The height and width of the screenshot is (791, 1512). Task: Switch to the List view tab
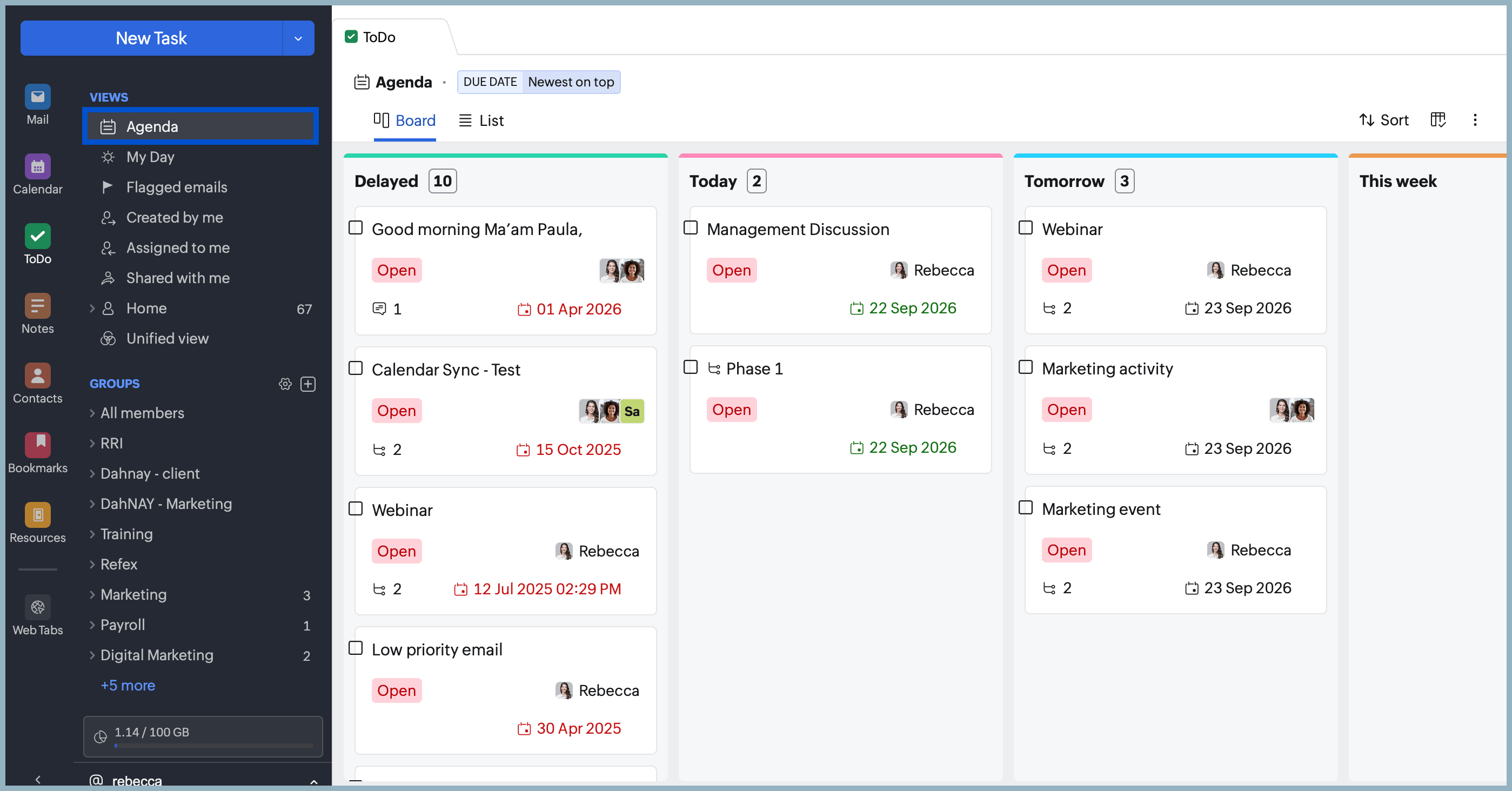click(481, 120)
